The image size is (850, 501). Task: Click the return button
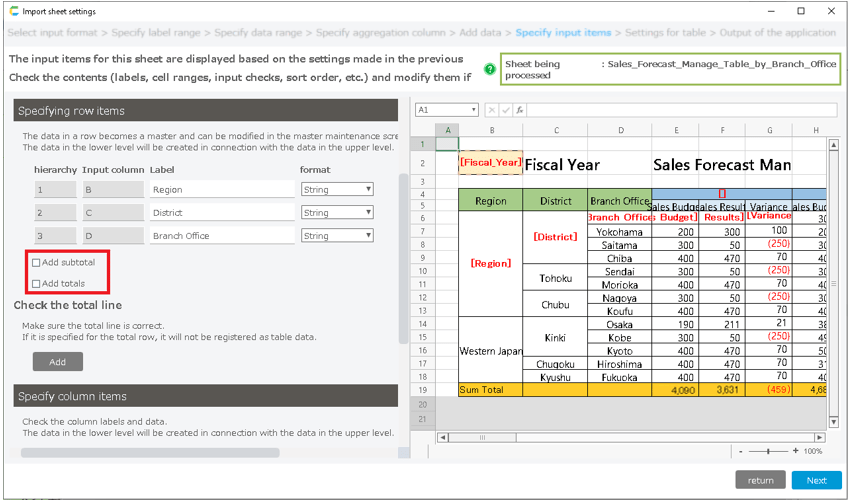(760, 480)
